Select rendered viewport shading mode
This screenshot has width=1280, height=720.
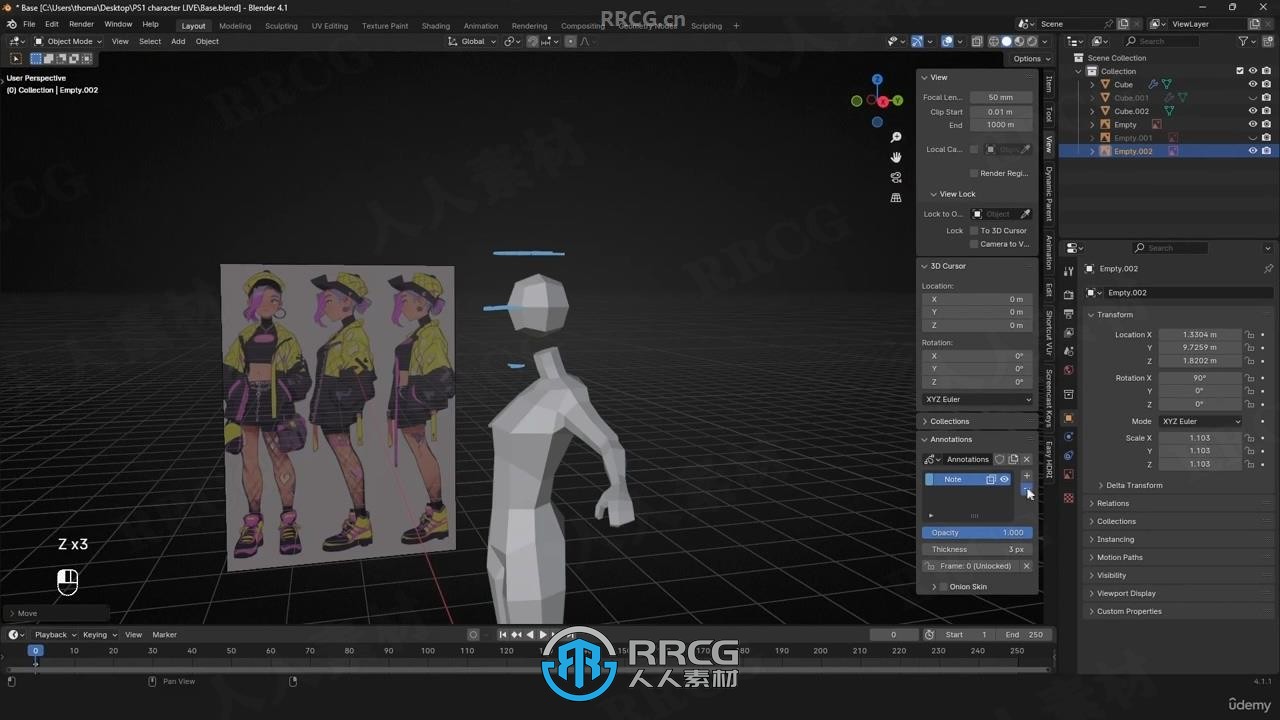1033,41
